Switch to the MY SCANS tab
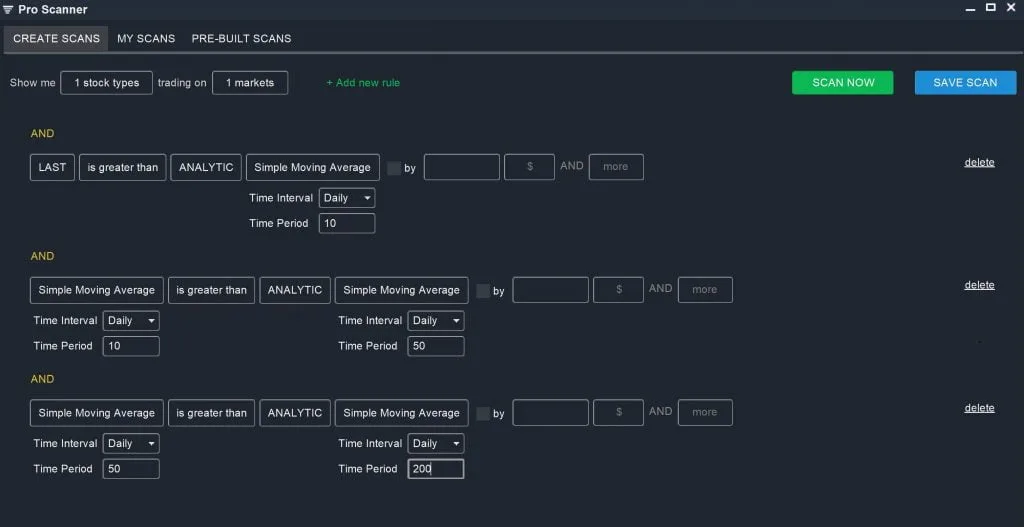The width and height of the screenshot is (1024, 527). [x=146, y=39]
